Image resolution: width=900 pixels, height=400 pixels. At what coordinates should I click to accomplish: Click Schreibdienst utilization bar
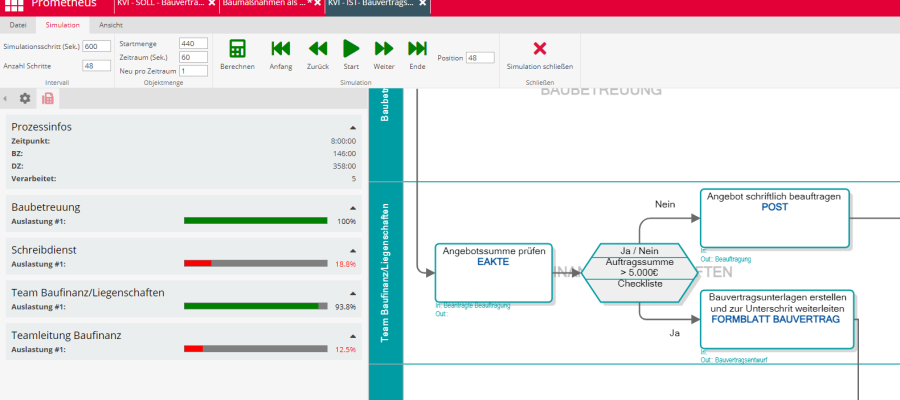click(255, 263)
